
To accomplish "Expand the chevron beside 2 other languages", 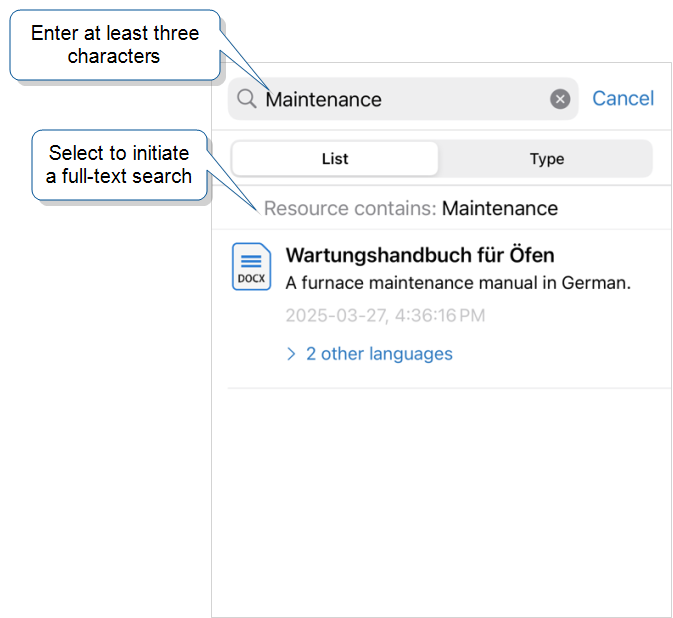I will click(291, 354).
